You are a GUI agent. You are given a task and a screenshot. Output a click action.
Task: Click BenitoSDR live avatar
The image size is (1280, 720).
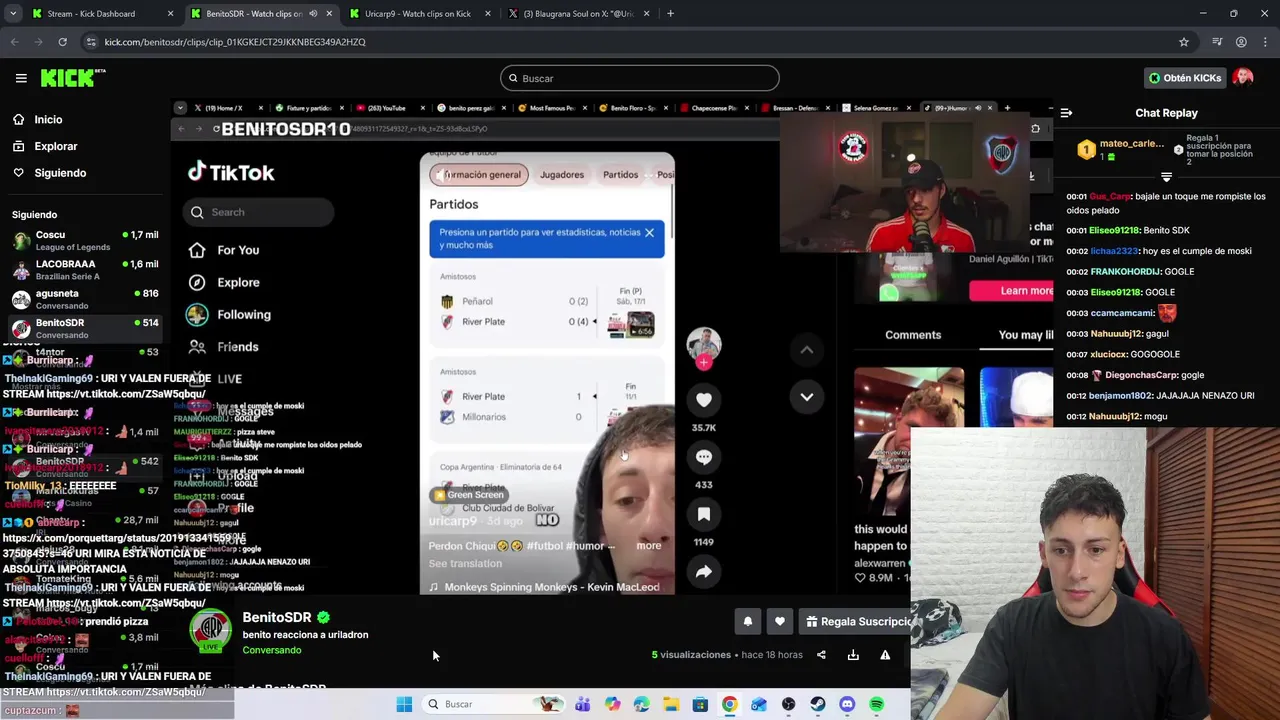click(x=210, y=631)
